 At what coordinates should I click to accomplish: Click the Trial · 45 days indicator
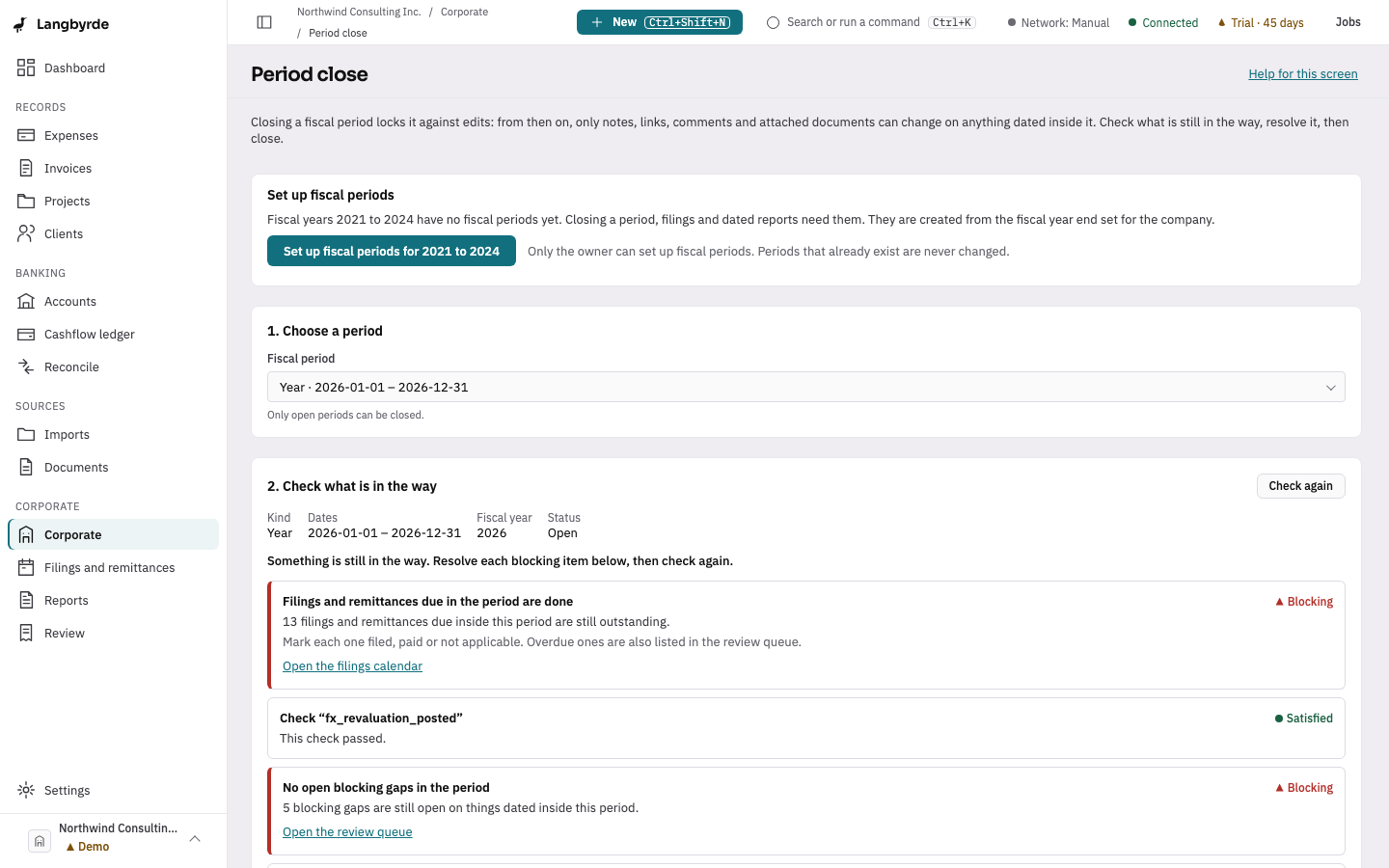tap(1260, 23)
